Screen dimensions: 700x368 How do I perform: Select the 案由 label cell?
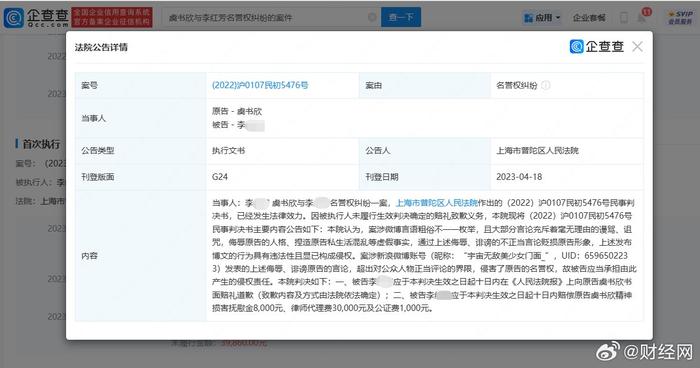tap(425, 85)
